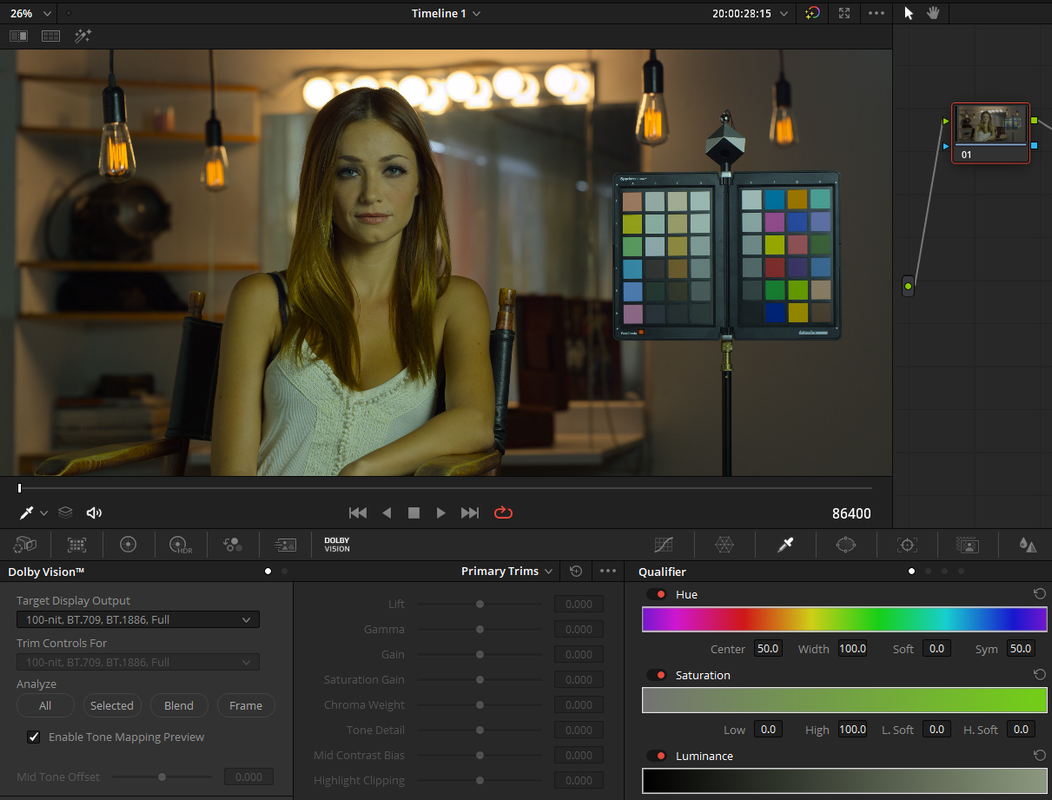
Task: Click Hue Center value field
Action: coord(768,648)
